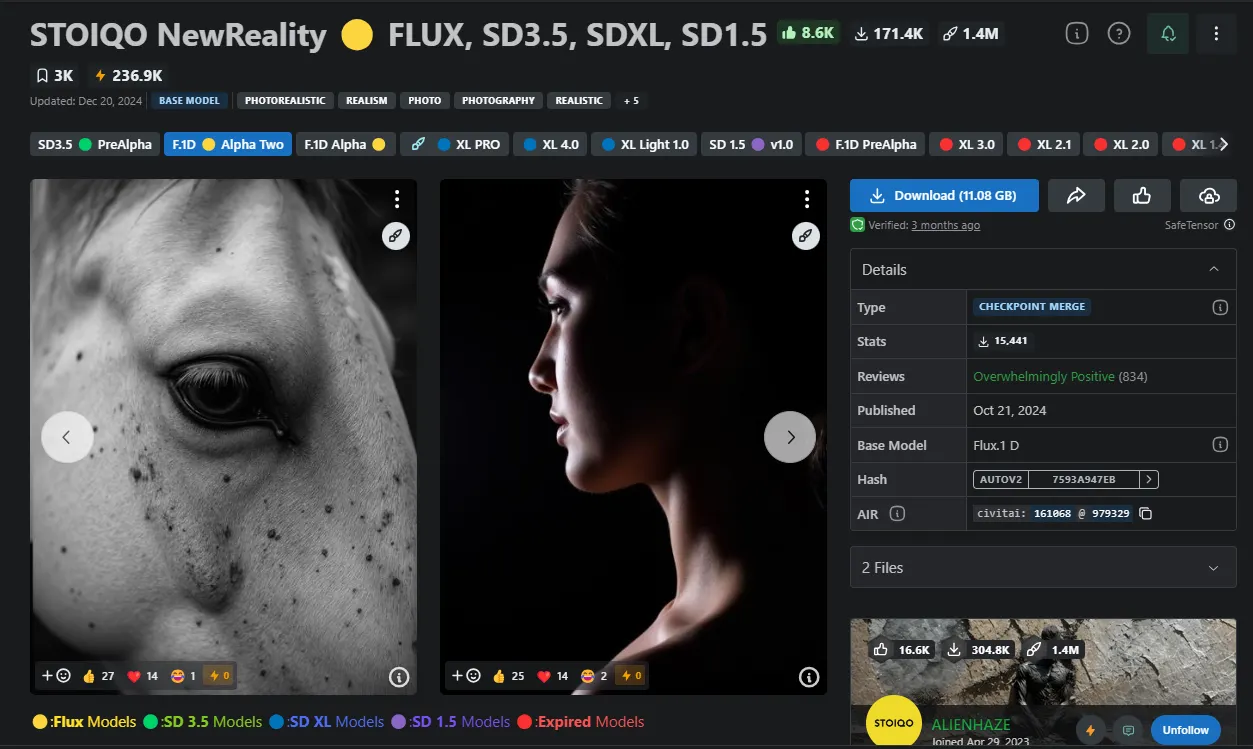Select the SD3.5 PreAlpha version tab
This screenshot has height=749, width=1253.
[x=95, y=145]
